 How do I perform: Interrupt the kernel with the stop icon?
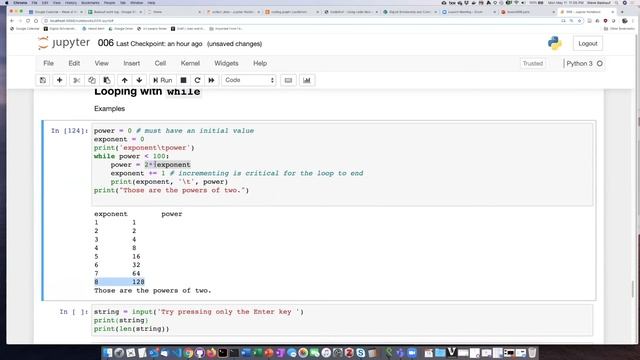(x=183, y=80)
